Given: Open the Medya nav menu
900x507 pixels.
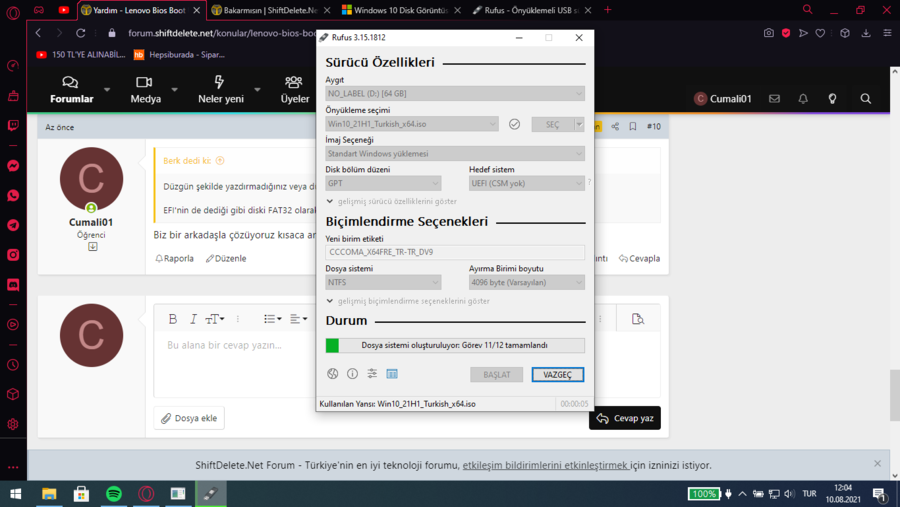Looking at the screenshot, I should point(145,90).
